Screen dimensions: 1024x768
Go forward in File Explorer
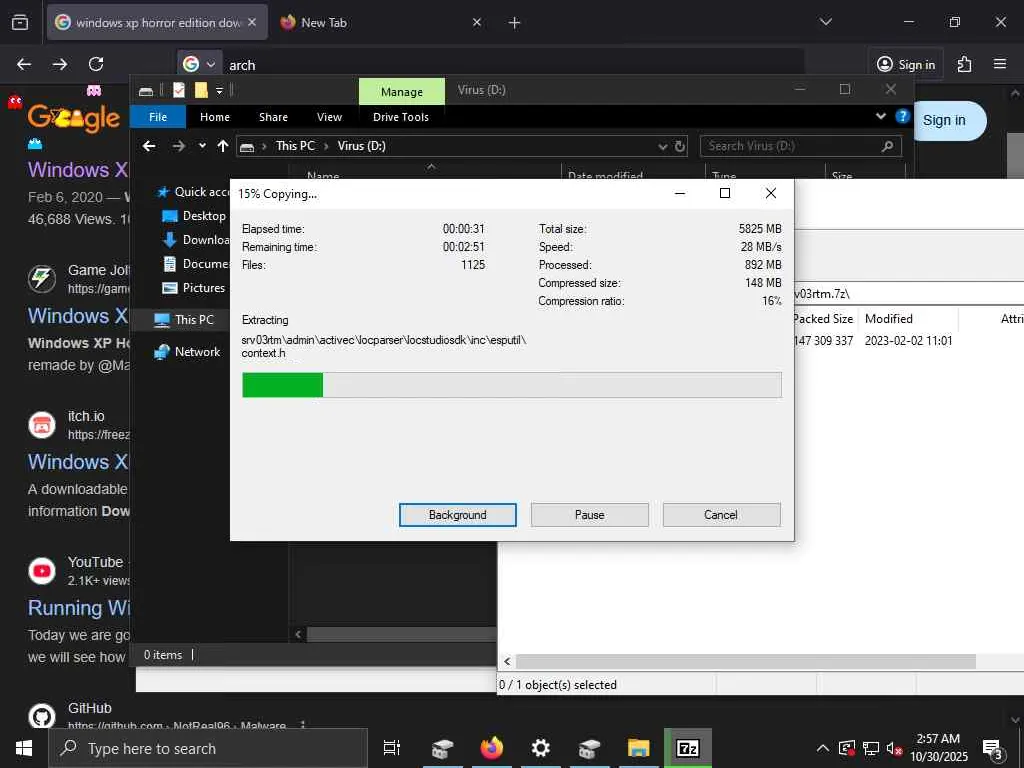pos(178,146)
